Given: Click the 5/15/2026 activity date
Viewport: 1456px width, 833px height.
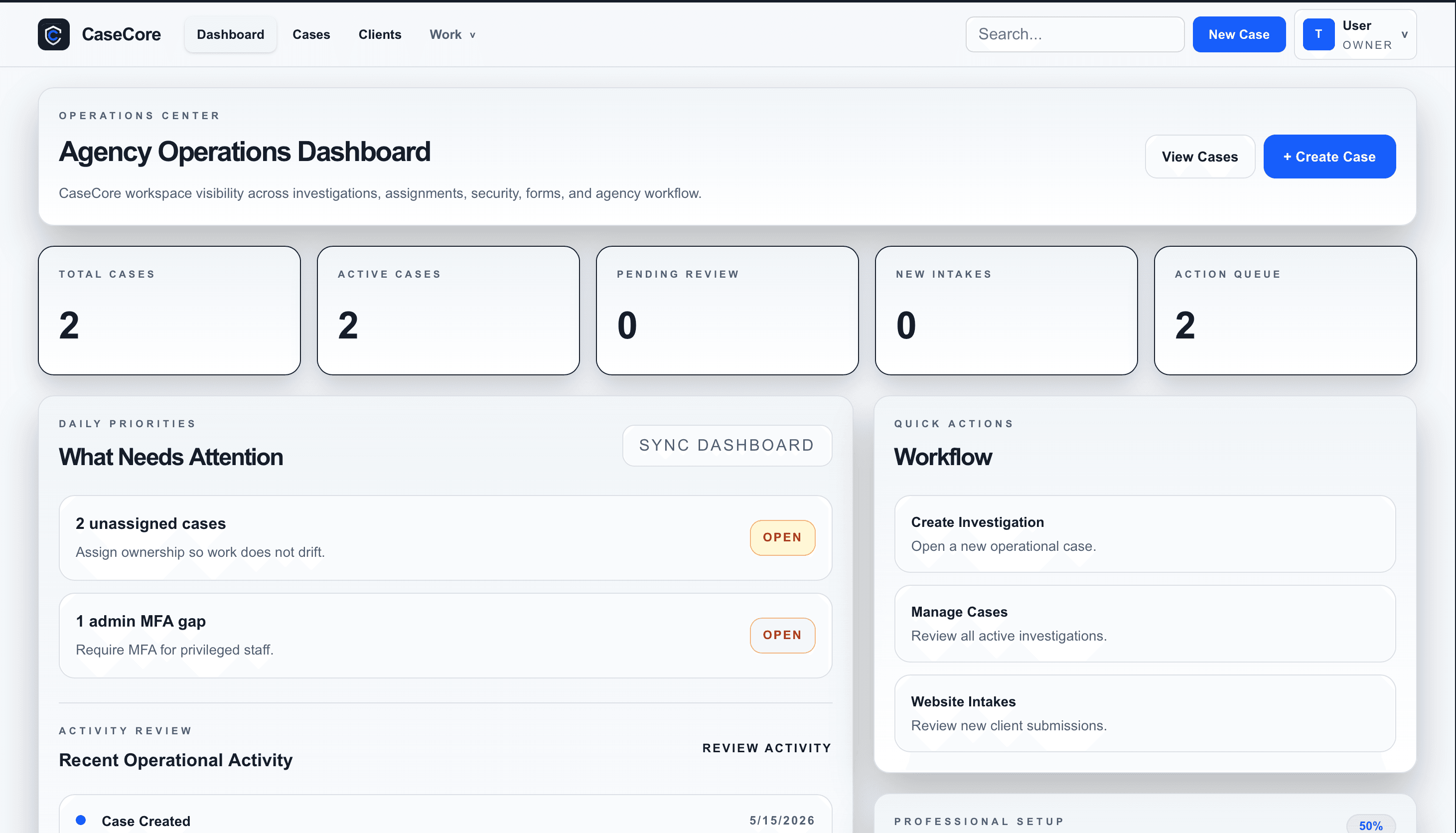Looking at the screenshot, I should (x=782, y=820).
